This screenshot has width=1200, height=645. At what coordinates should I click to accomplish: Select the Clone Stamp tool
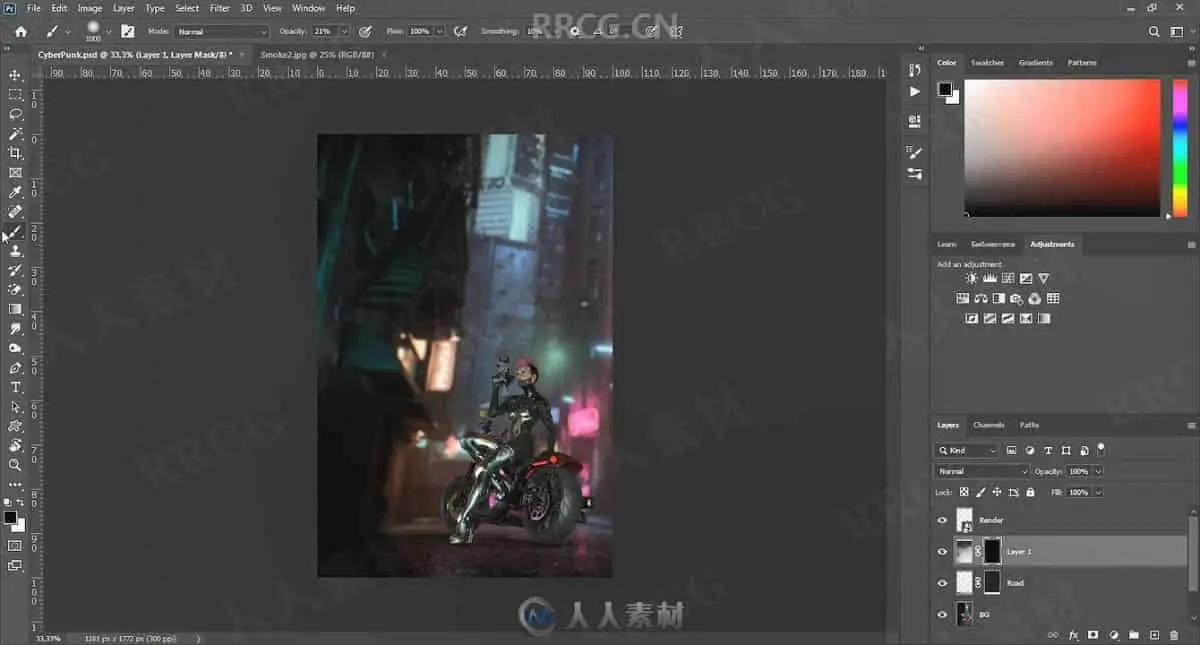pos(15,251)
